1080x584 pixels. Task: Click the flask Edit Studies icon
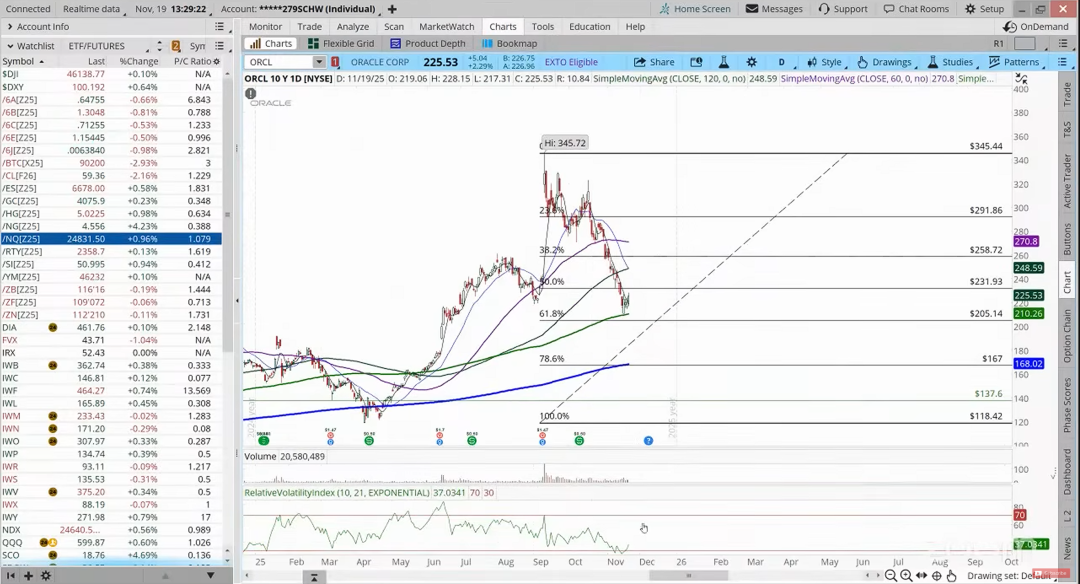pos(723,62)
